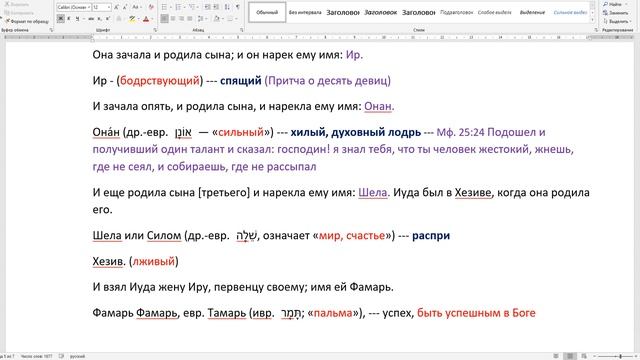Viewport: 640px width, 360px height.
Task: Decrease paragraph indent
Action: pos(207,7)
